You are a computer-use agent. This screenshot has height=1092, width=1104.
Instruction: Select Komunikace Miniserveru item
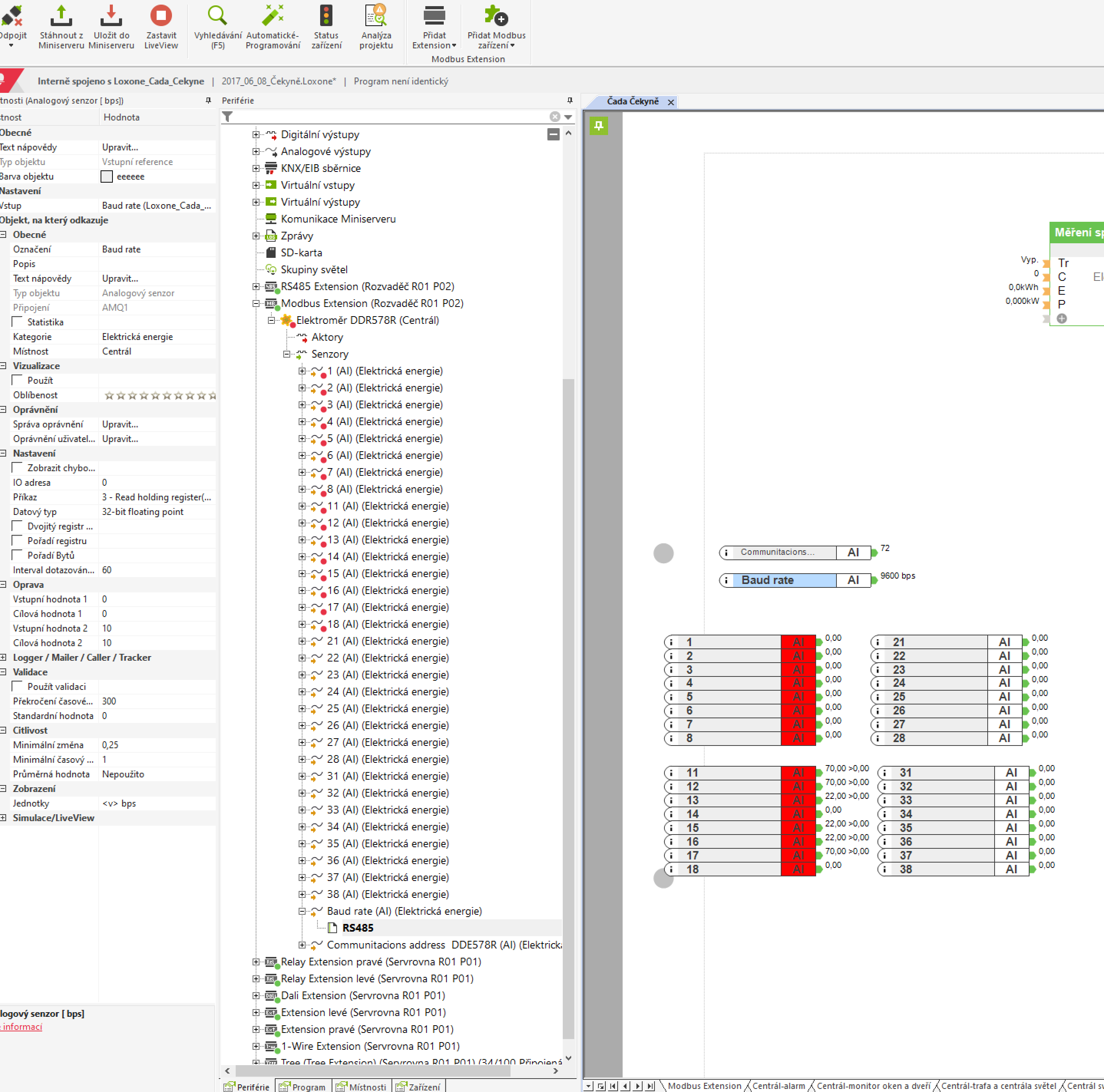[x=338, y=219]
